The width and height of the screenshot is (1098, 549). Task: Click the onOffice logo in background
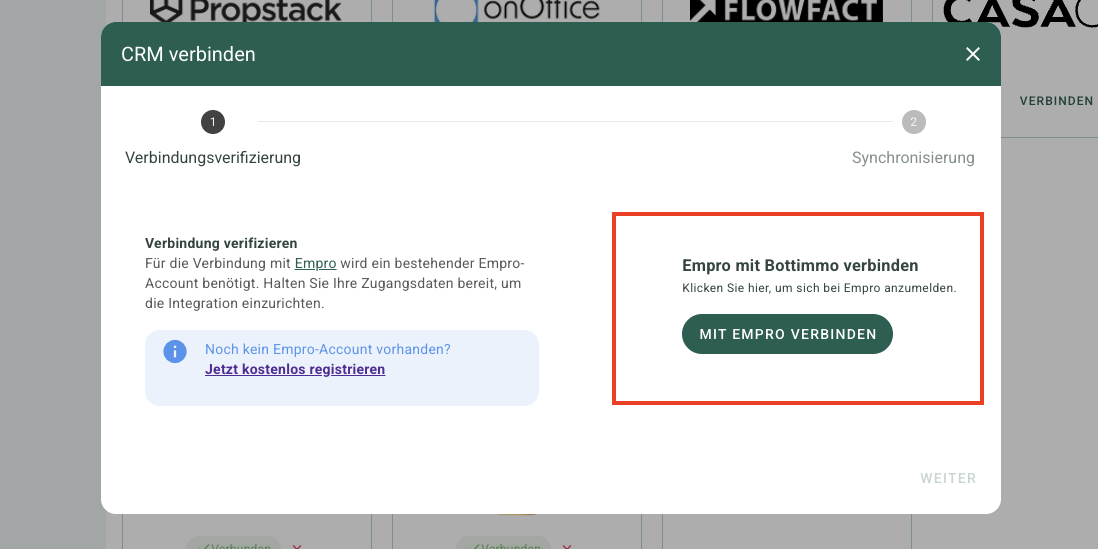(x=517, y=10)
